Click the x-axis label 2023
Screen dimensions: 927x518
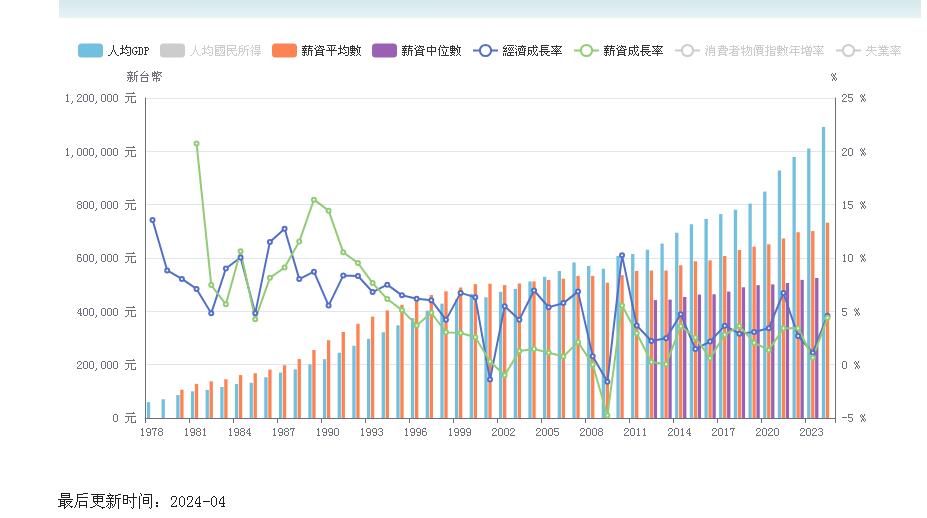click(x=811, y=432)
